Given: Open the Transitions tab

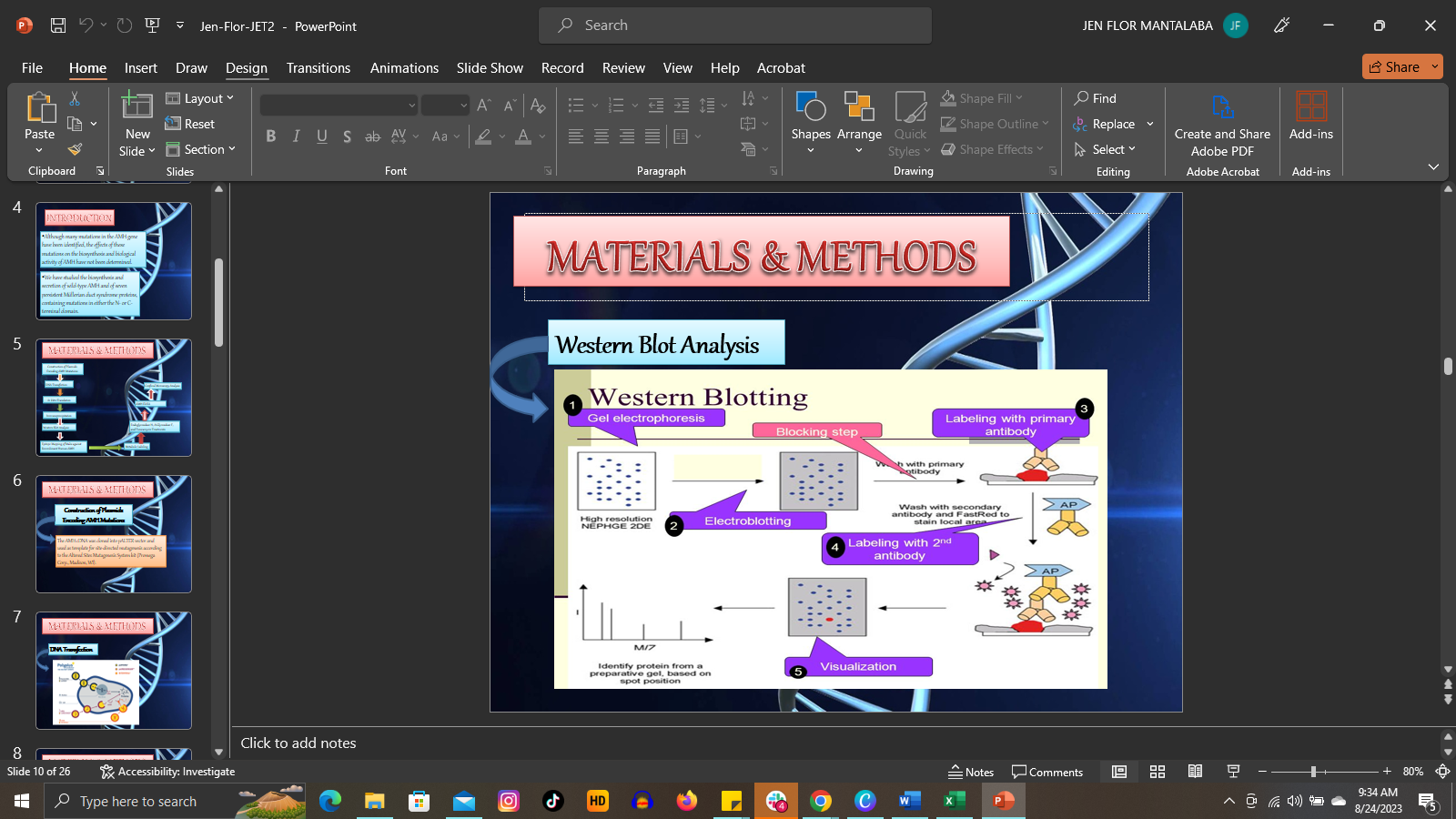Looking at the screenshot, I should click(318, 68).
